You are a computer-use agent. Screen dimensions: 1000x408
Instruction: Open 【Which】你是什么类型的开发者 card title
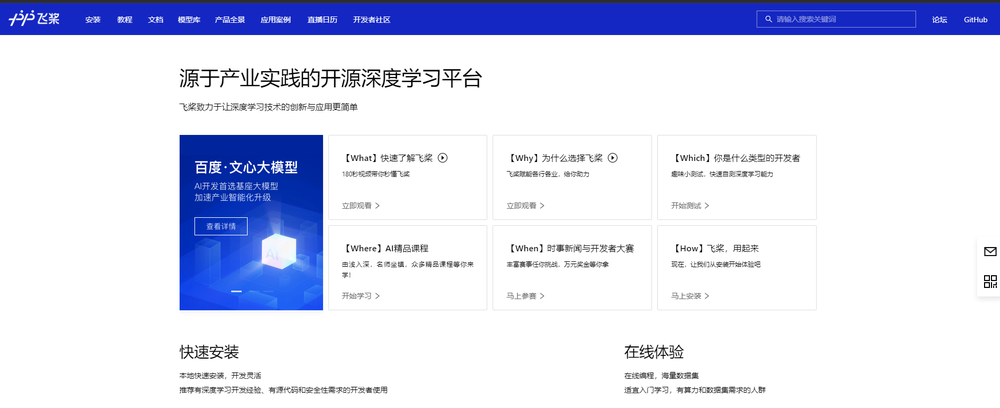point(735,158)
